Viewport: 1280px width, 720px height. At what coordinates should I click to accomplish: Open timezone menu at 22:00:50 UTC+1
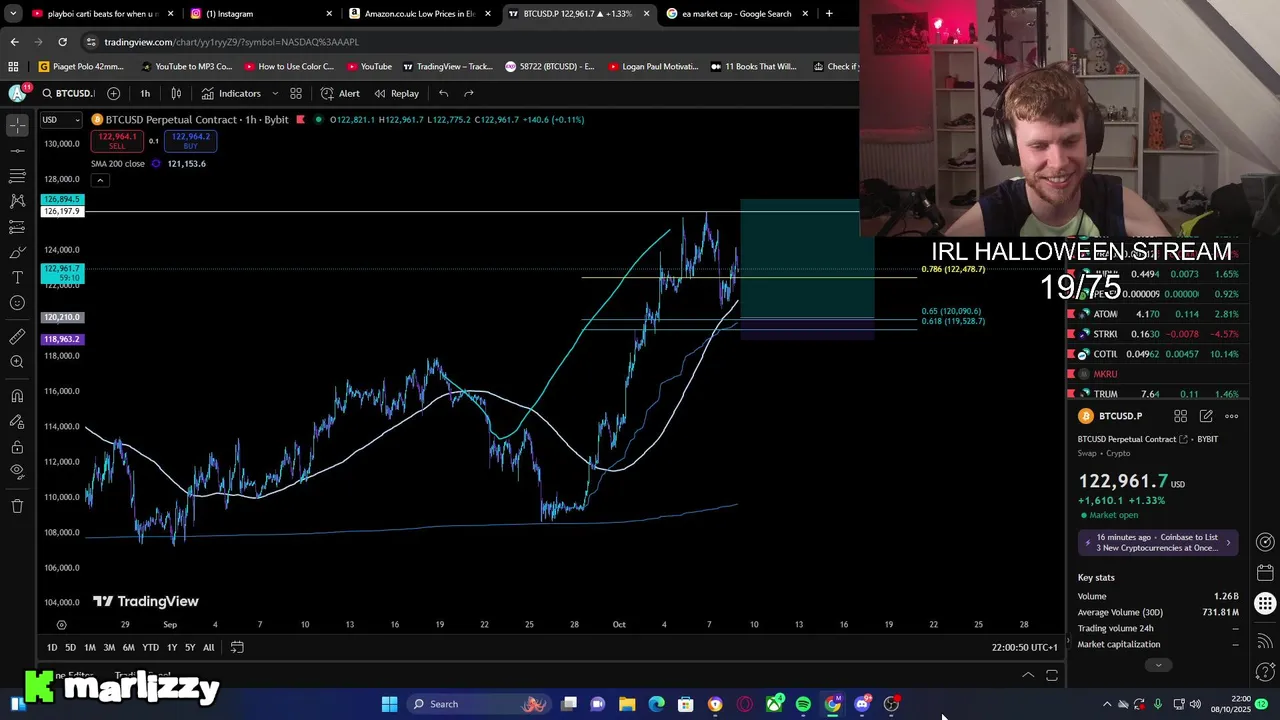pyautogui.click(x=1024, y=647)
